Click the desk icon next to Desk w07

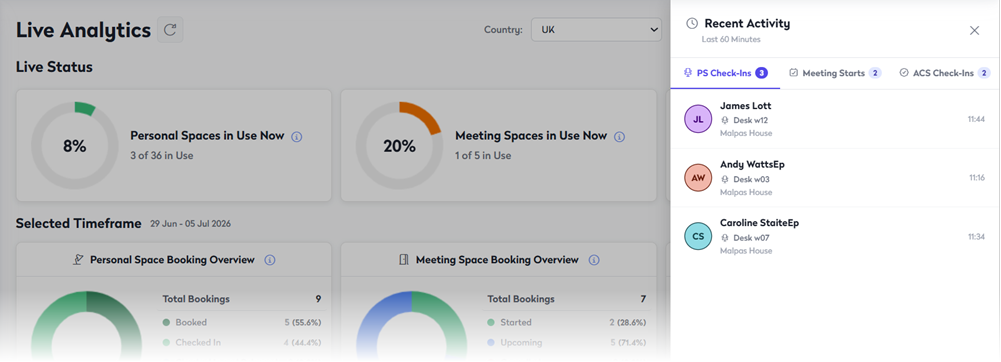pos(725,238)
